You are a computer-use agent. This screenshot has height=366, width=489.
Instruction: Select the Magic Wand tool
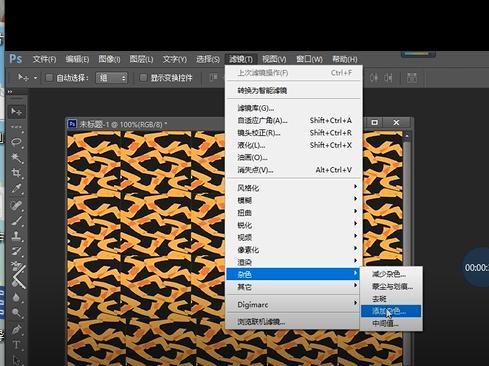[16, 157]
